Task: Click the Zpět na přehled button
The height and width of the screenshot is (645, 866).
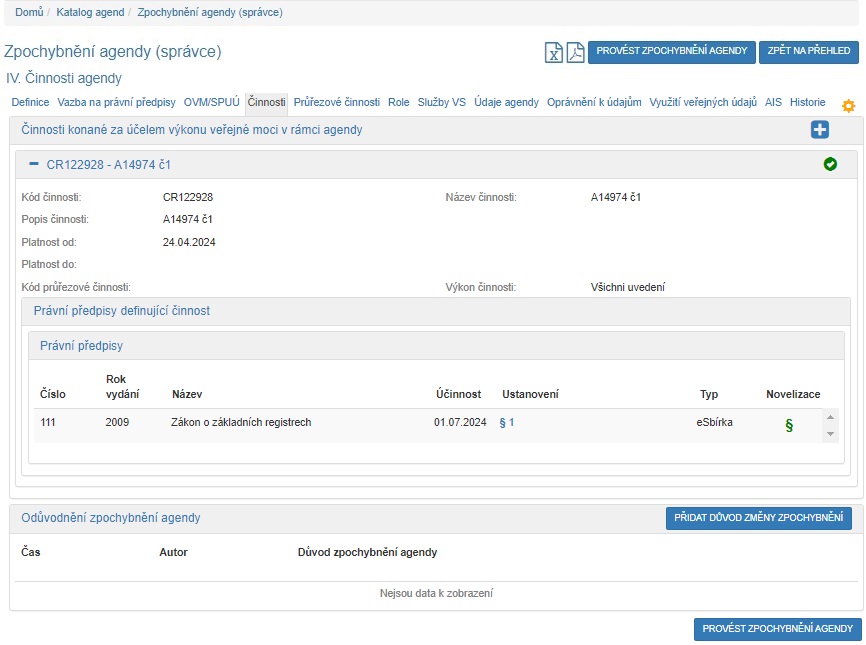Action: pyautogui.click(x=808, y=51)
